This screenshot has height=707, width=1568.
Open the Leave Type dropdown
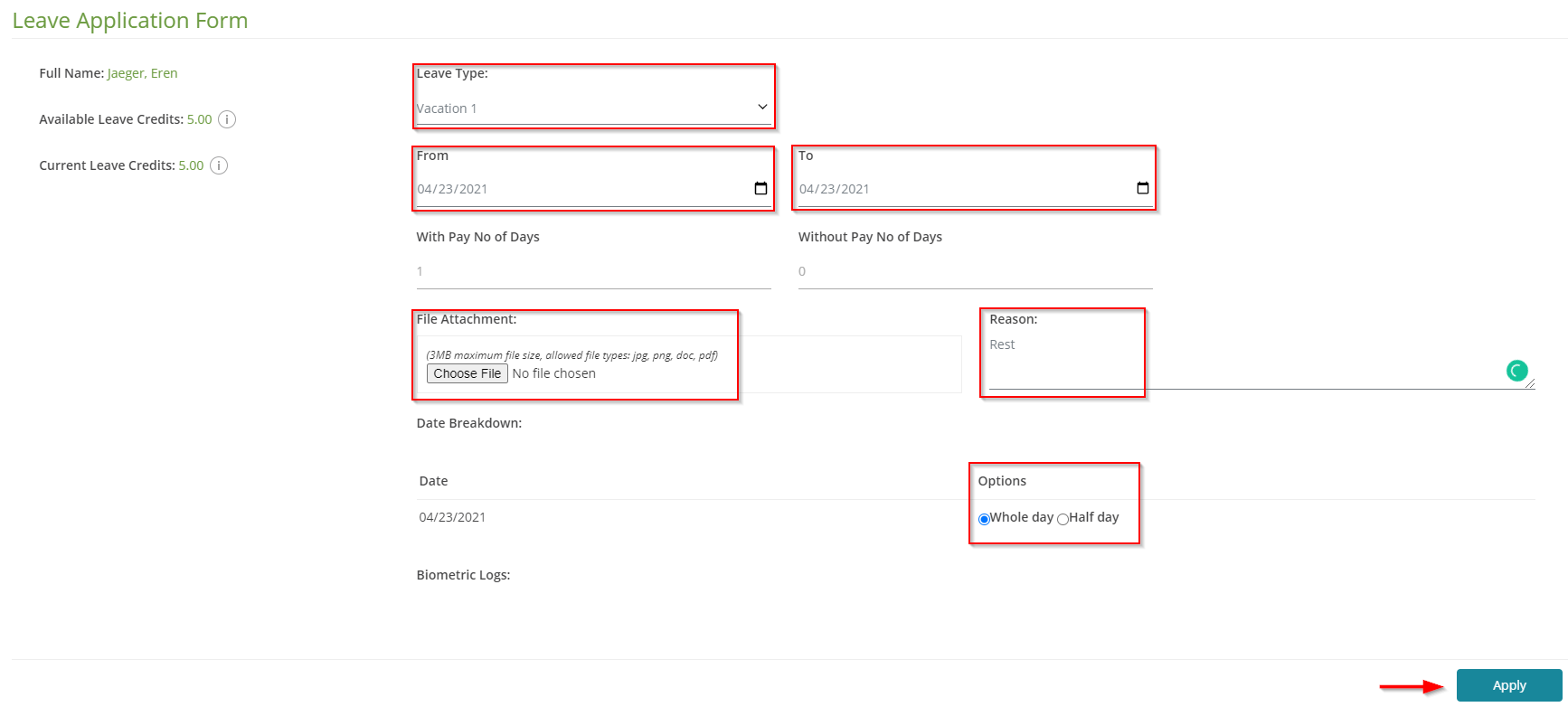593,108
